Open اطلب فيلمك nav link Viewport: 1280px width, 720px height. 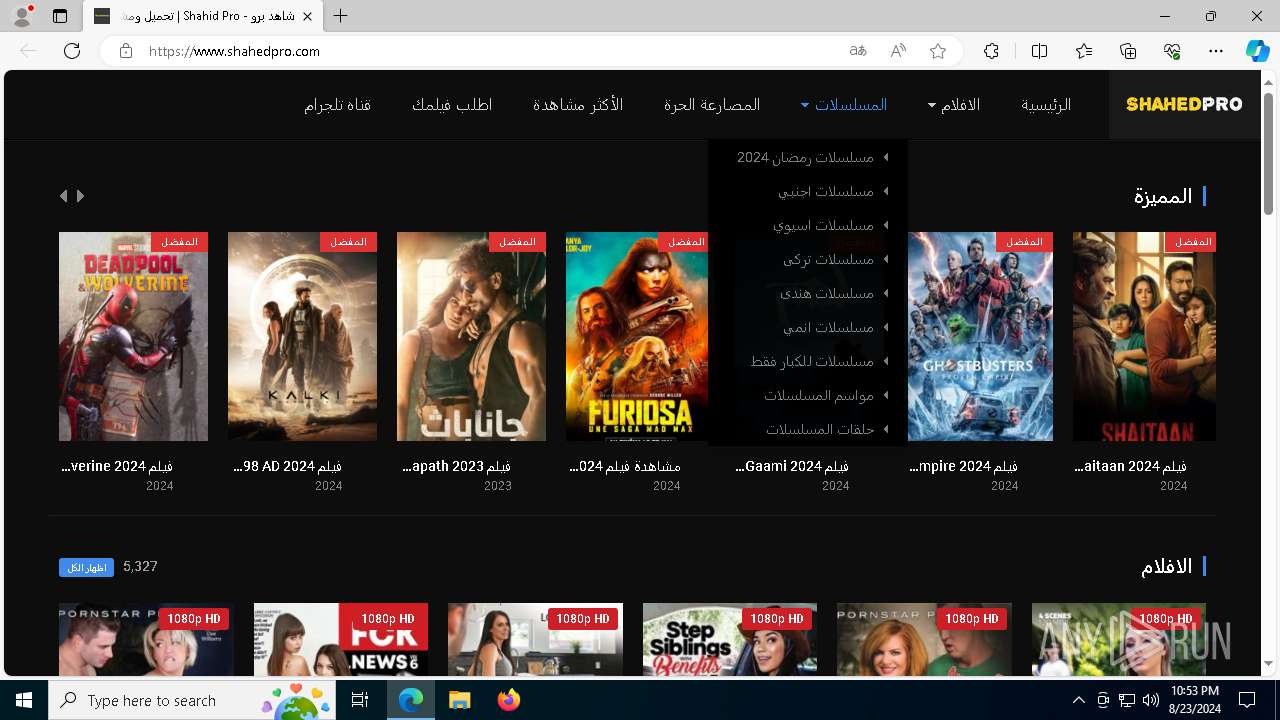click(x=452, y=105)
